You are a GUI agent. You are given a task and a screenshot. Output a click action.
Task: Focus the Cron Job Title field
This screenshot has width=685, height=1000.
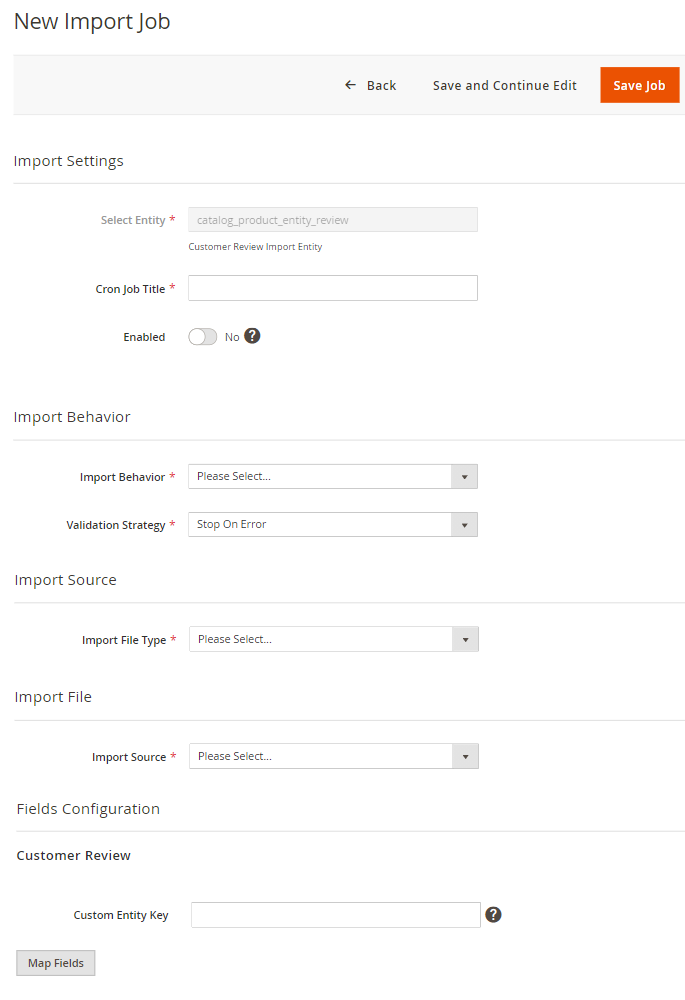tap(333, 288)
